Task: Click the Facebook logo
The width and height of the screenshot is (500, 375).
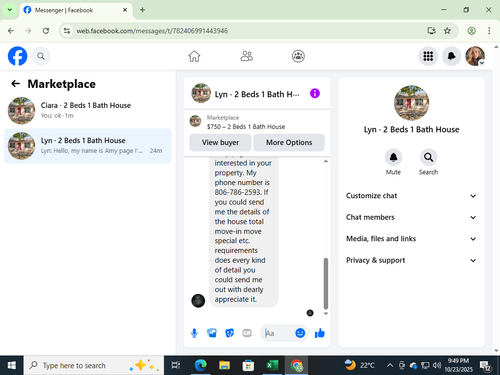Action: [17, 56]
